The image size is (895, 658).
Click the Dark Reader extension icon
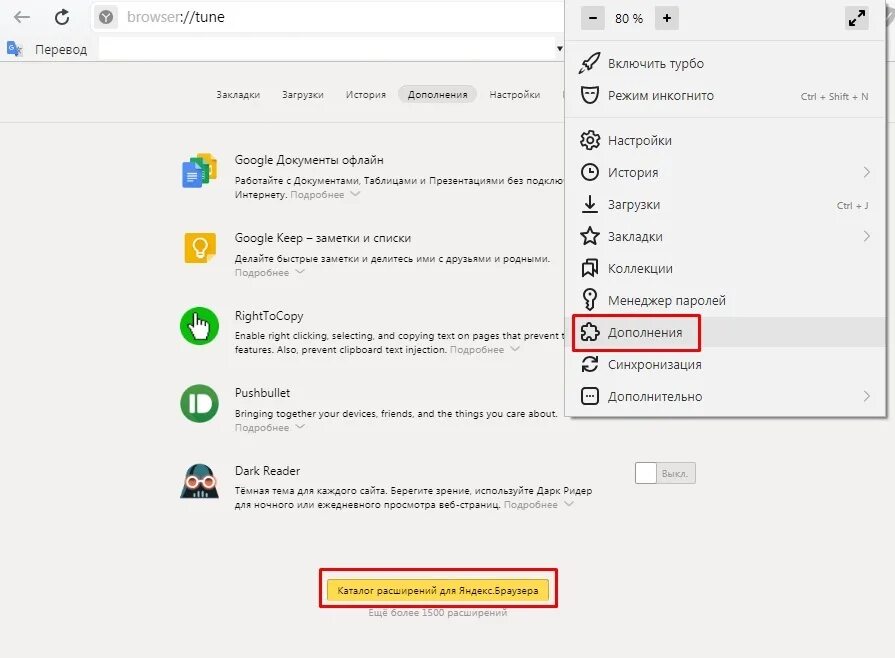pyautogui.click(x=199, y=481)
